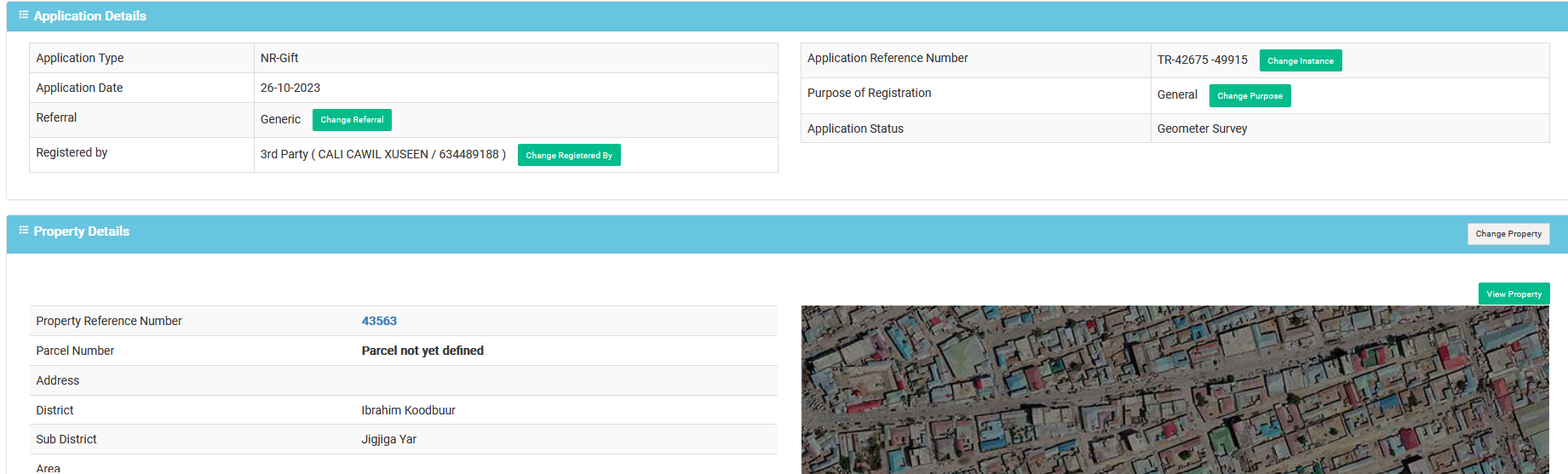Click the 3rd Party CALI CAWIL XUSEEN text
The height and width of the screenshot is (474, 1568).
point(383,154)
